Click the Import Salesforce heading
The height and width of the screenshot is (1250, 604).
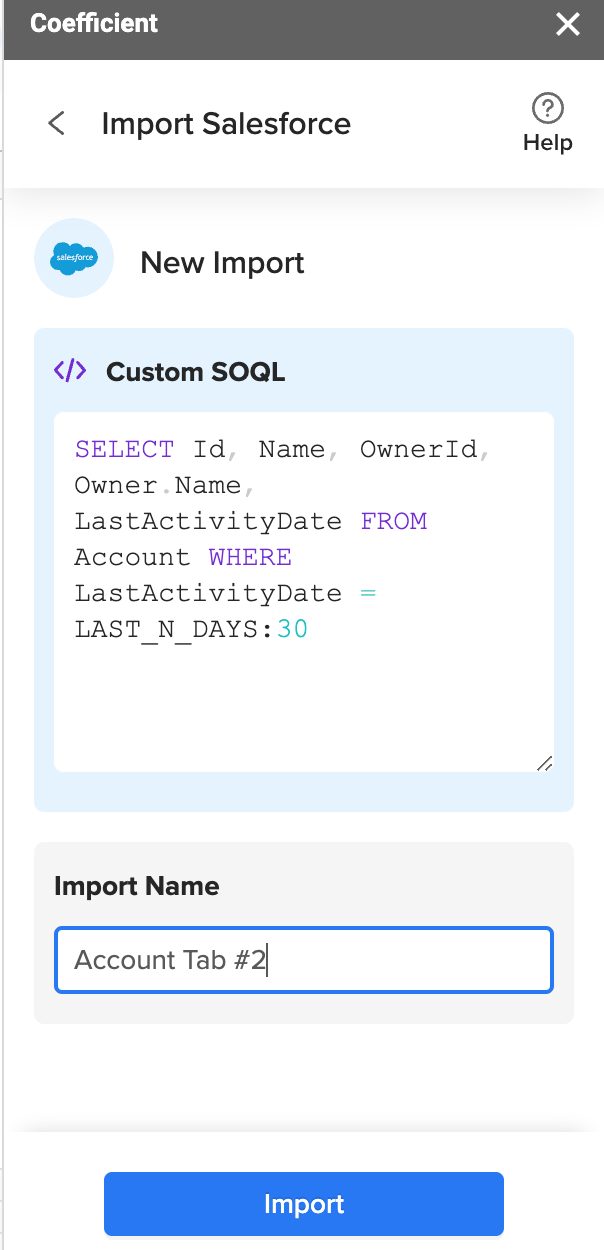pos(226,124)
